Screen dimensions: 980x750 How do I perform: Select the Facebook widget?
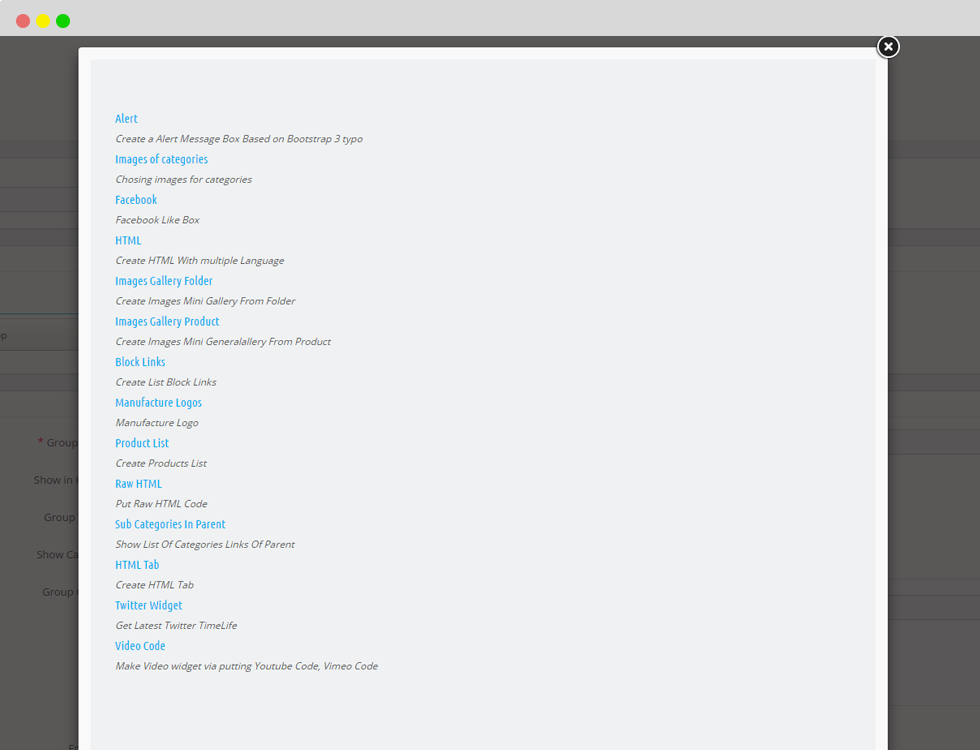coord(136,200)
